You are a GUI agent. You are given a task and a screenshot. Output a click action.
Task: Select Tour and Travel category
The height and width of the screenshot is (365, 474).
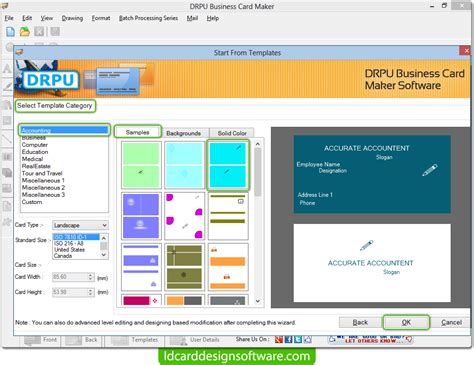click(42, 173)
